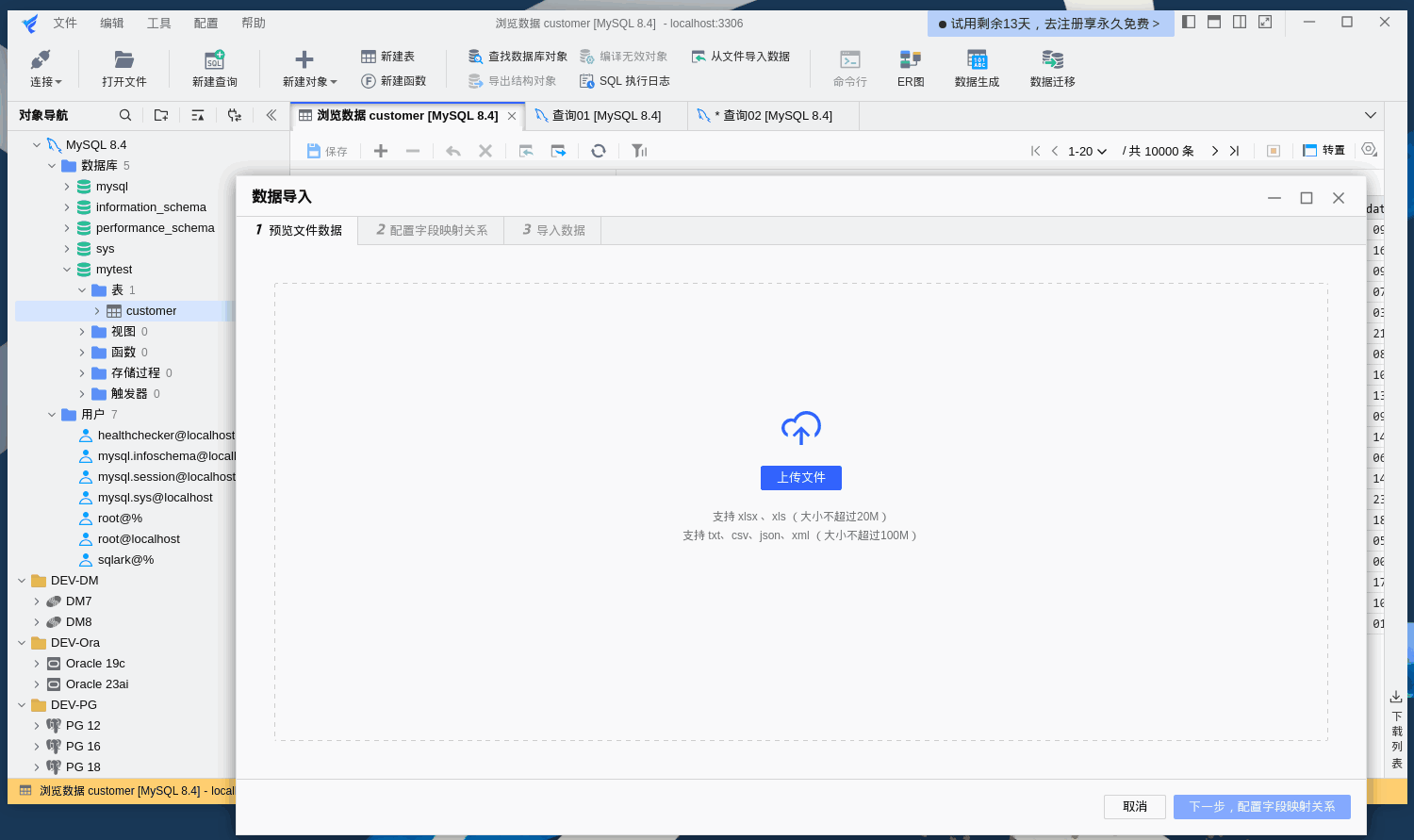Viewport: 1414px width, 840px height.
Task: Refresh the customer data grid
Action: [599, 150]
